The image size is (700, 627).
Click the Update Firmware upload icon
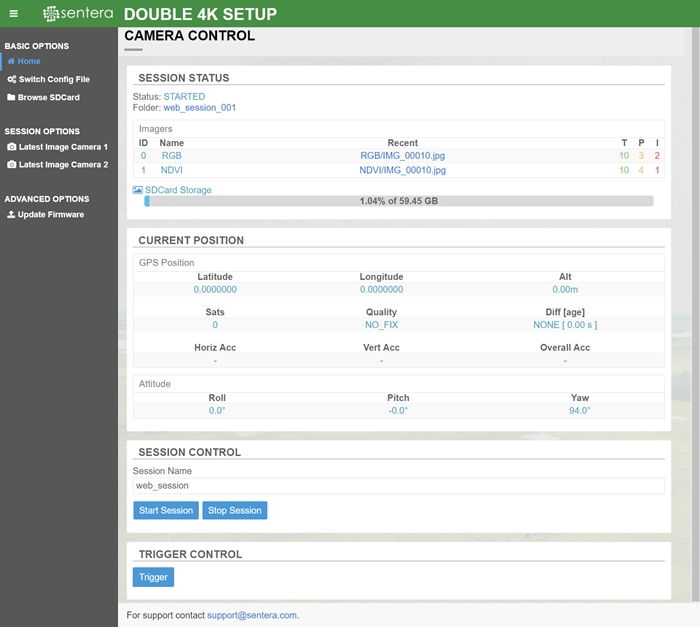[11, 215]
